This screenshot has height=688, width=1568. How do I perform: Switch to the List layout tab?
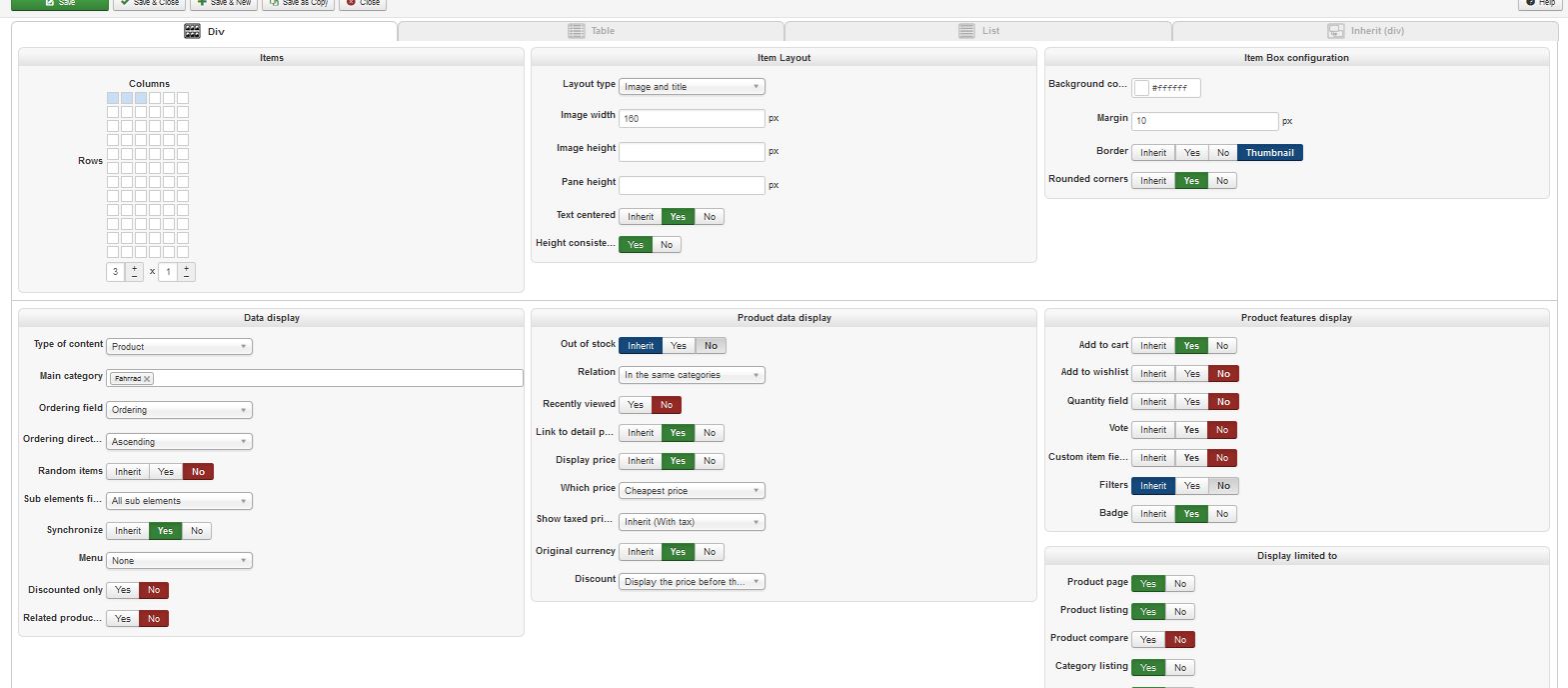(978, 31)
